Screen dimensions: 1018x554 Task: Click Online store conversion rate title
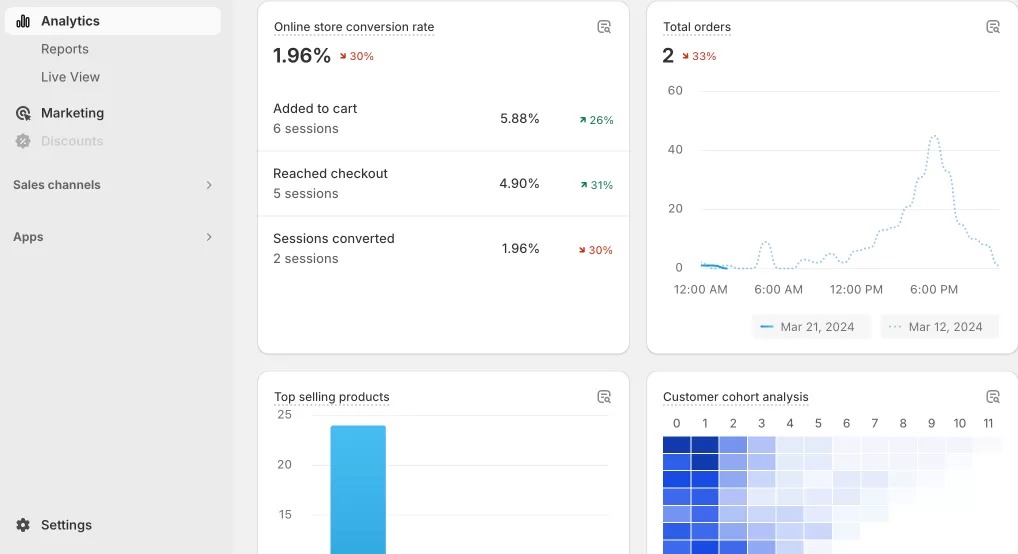tap(354, 27)
